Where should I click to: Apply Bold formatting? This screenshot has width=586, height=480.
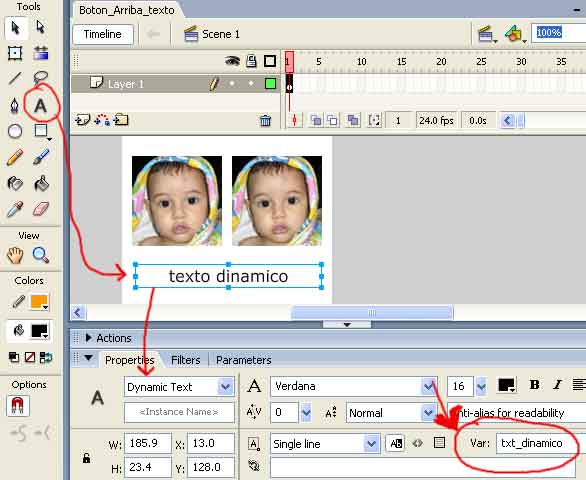tap(534, 385)
